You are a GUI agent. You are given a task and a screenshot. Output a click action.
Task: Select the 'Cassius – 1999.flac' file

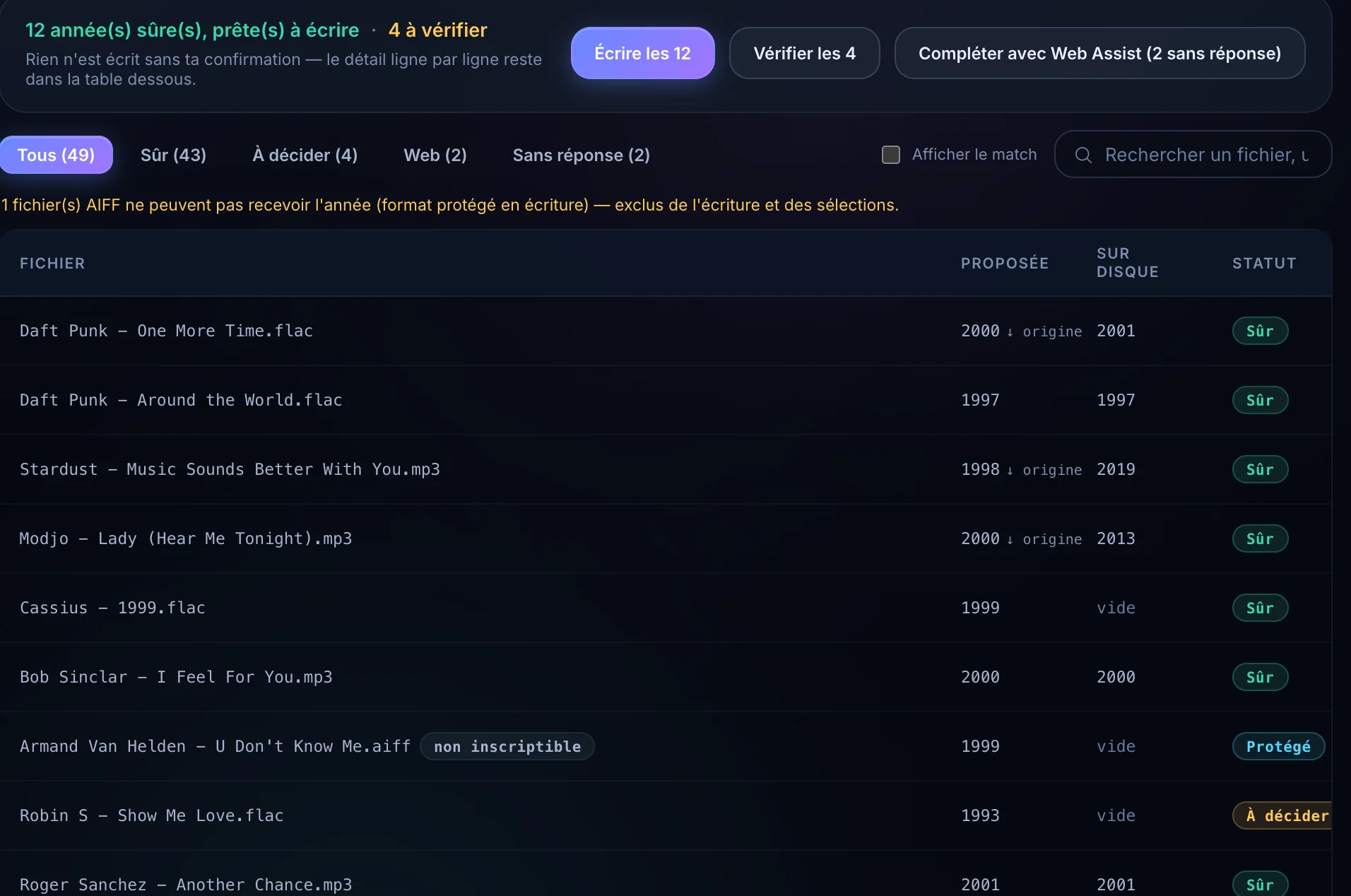click(x=112, y=608)
